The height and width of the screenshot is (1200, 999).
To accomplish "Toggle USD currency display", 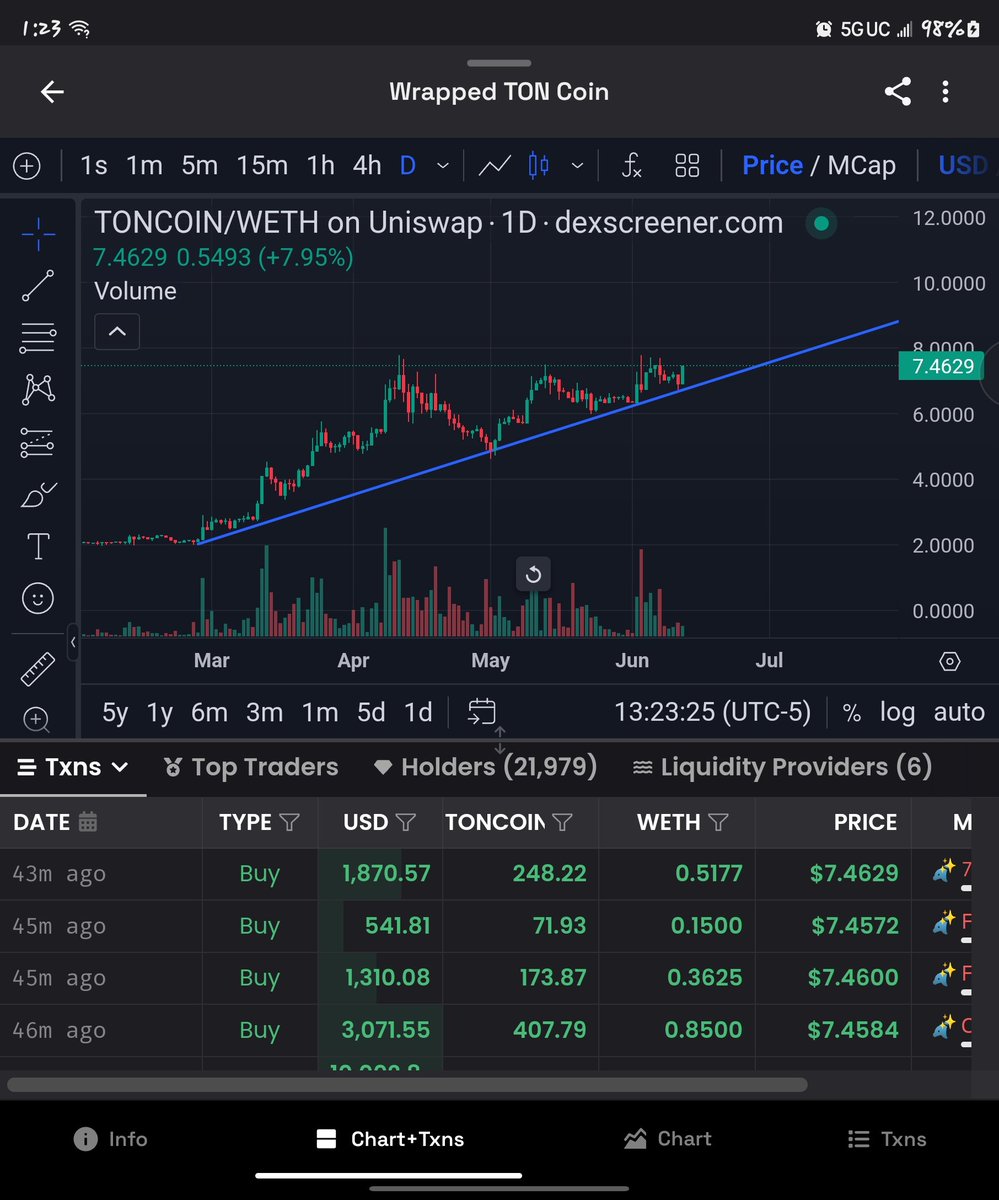I will (964, 166).
